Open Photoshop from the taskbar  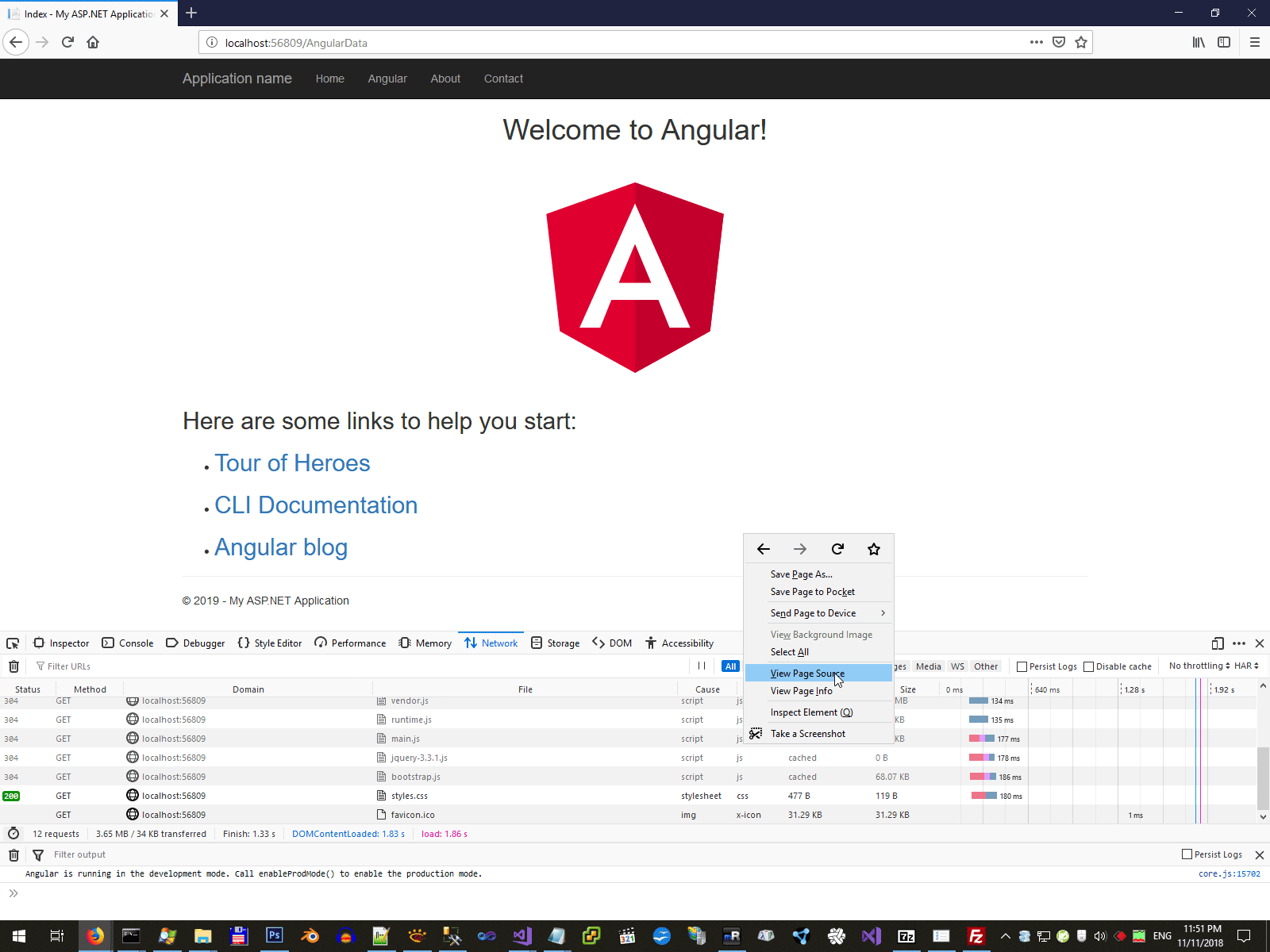point(274,936)
